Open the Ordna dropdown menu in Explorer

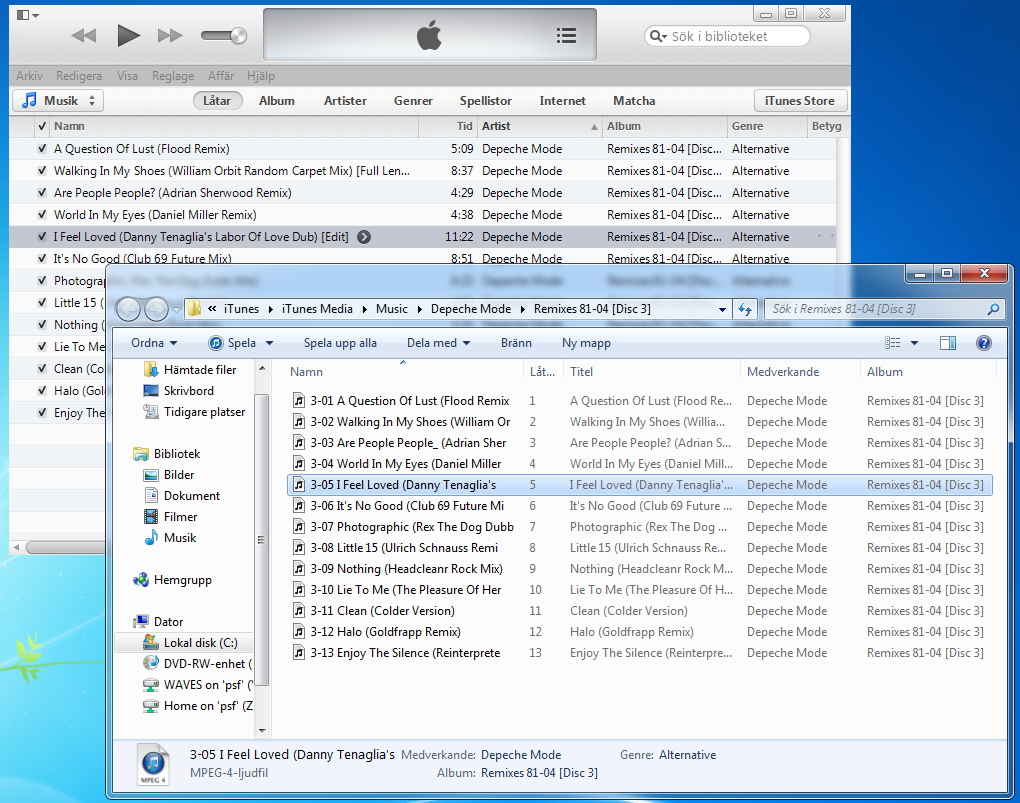click(154, 343)
